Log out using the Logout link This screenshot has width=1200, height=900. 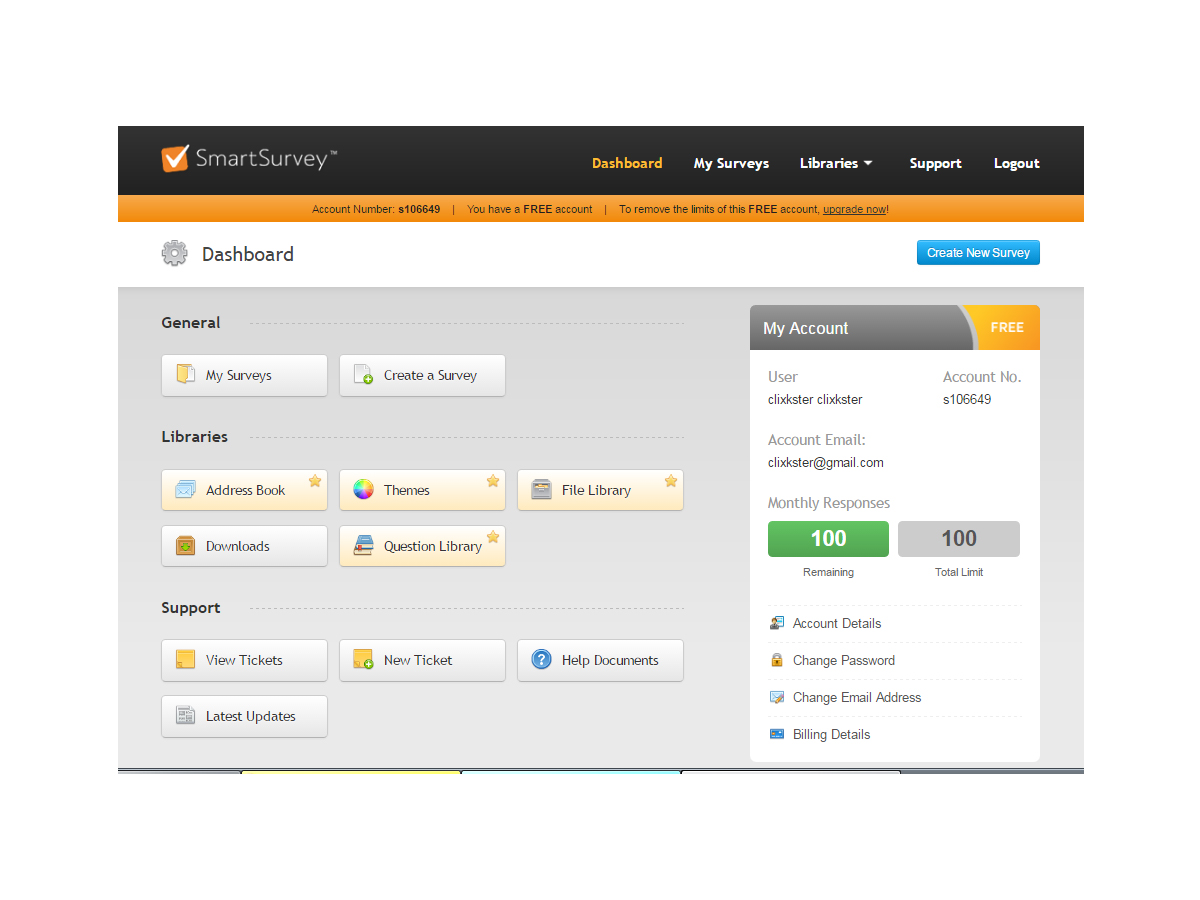(1016, 163)
